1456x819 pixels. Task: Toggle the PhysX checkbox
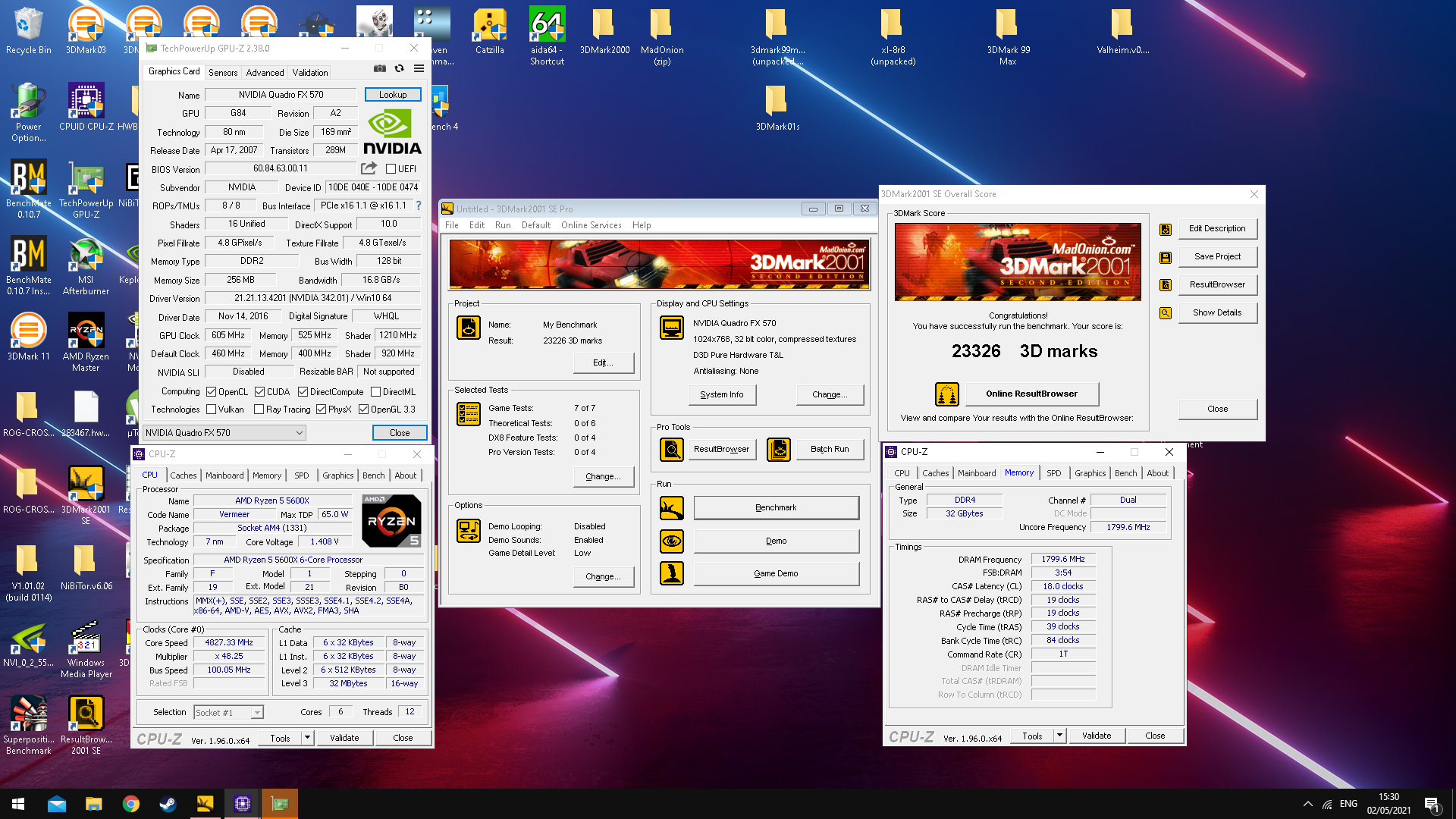pyautogui.click(x=322, y=409)
